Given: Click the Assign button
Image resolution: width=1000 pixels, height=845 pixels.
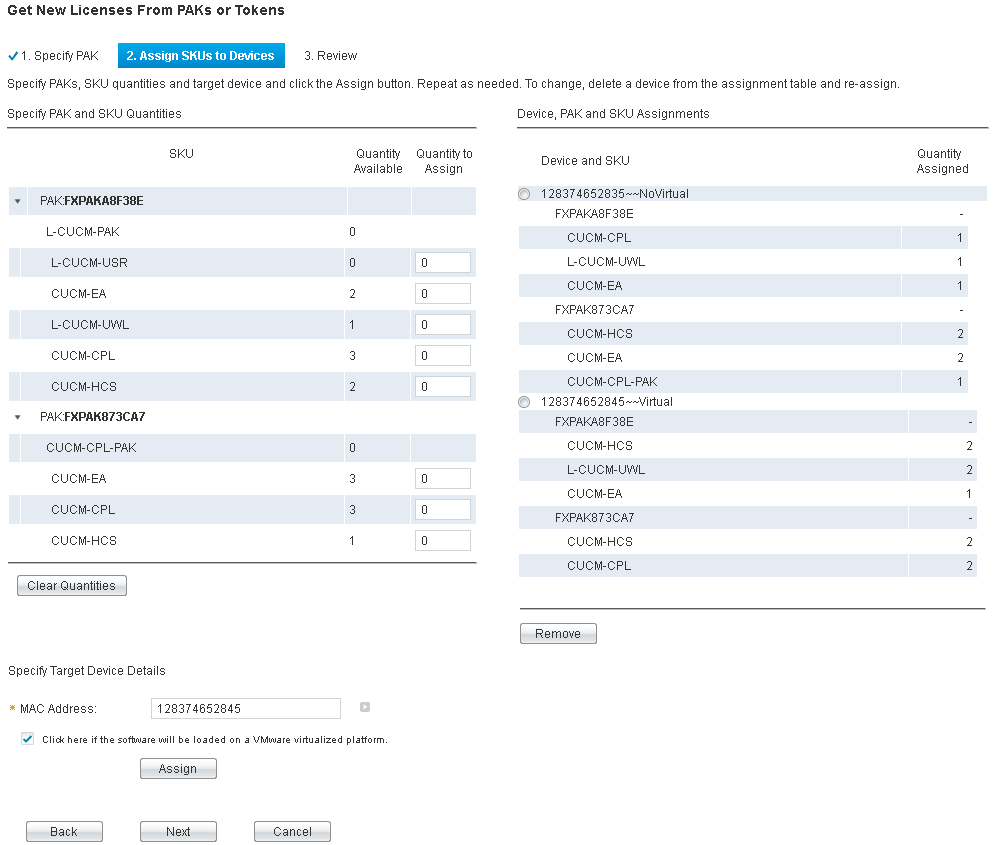Looking at the screenshot, I should [178, 768].
